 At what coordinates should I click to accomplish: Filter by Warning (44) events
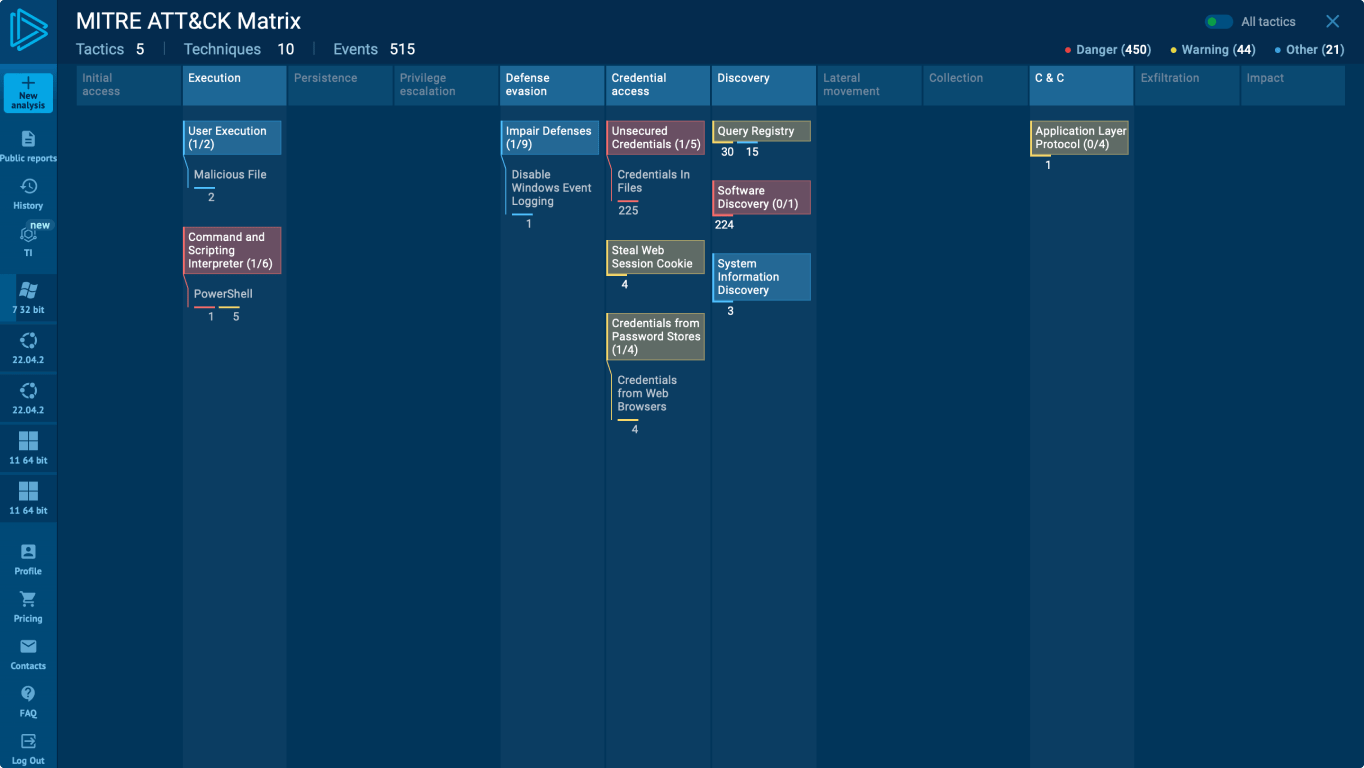(x=1213, y=50)
